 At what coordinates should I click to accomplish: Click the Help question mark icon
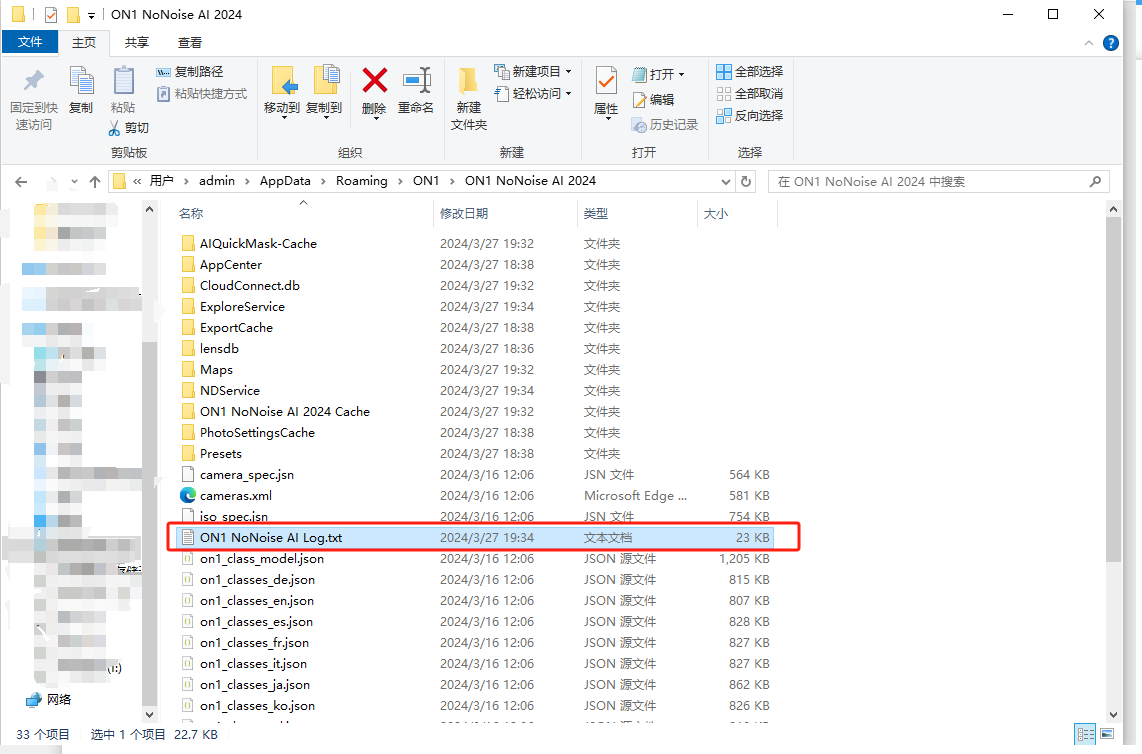[1111, 43]
